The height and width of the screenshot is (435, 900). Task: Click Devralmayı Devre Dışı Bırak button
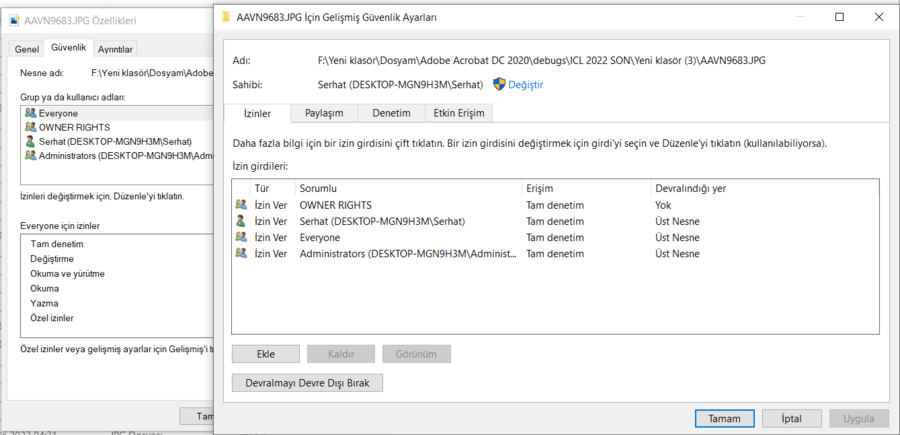point(307,383)
